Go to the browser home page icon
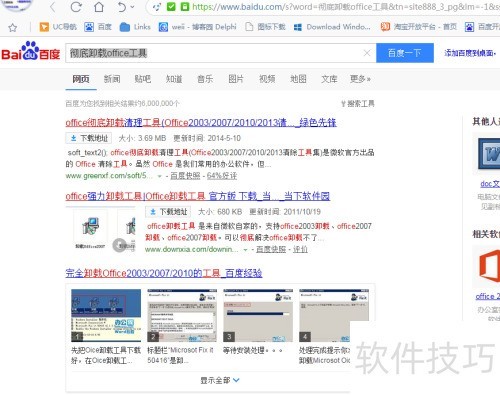This screenshot has height=395, width=500. [99, 7]
